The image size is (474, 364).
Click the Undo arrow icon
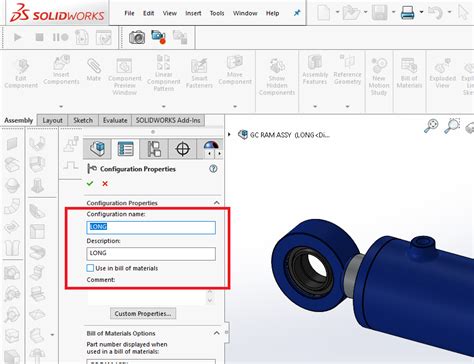(435, 13)
